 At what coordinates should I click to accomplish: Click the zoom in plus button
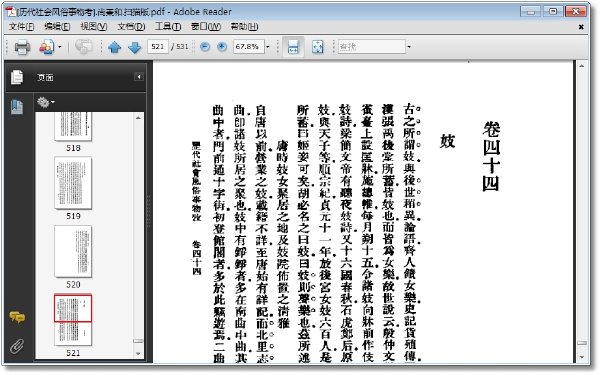222,47
